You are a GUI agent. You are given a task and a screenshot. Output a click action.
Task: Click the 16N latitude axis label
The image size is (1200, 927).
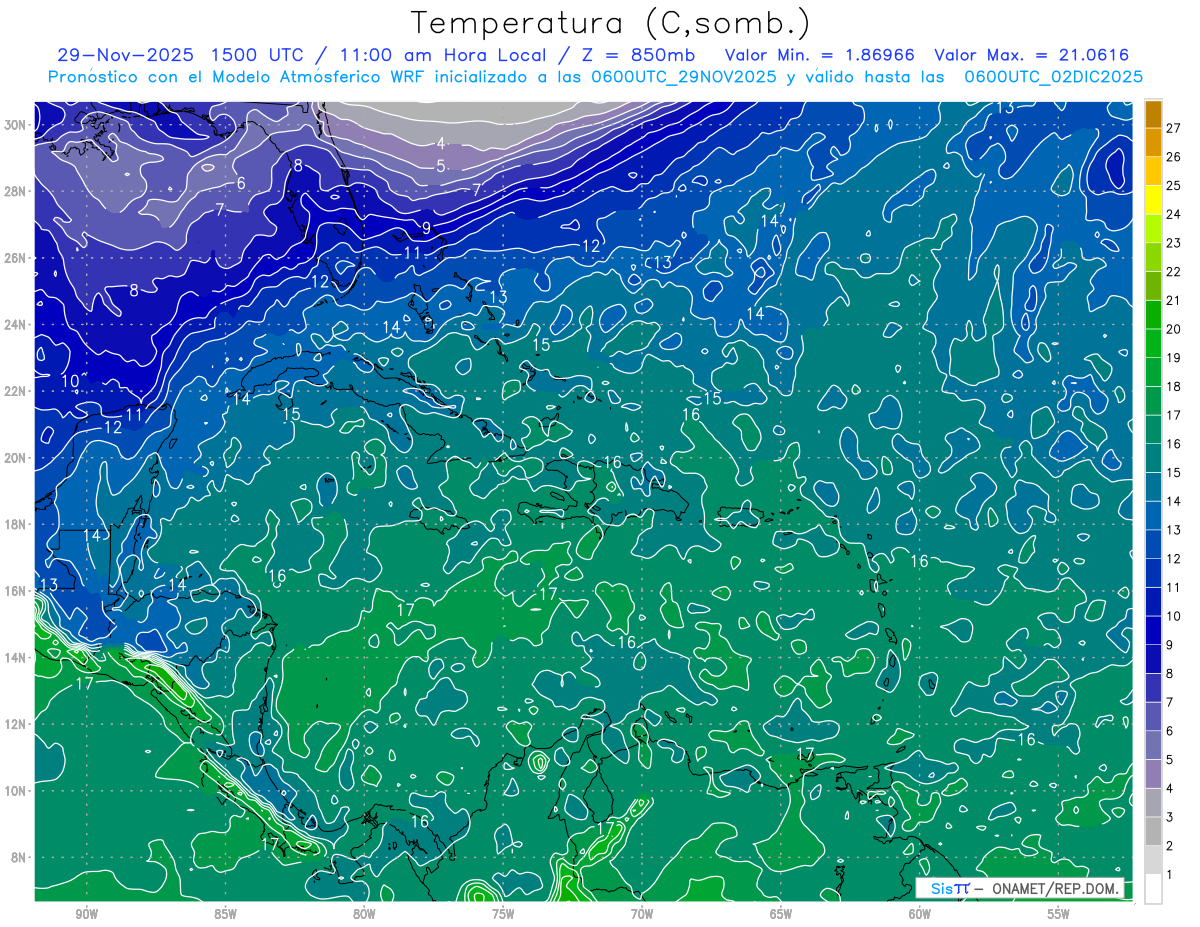pyautogui.click(x=15, y=591)
